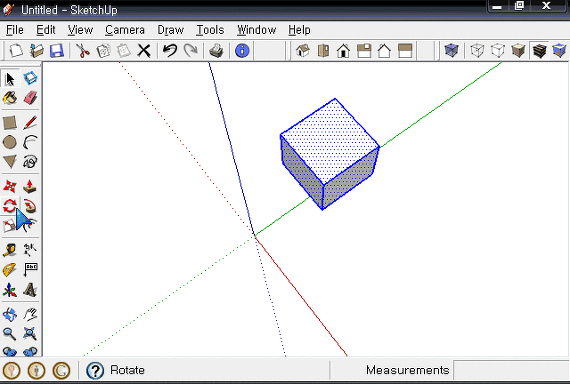Toggle X-ray face style
This screenshot has width=570, height=384.
pyautogui.click(x=451, y=51)
